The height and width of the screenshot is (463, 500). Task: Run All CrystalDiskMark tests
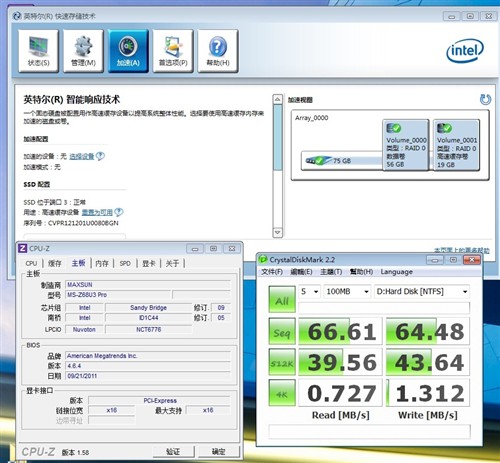point(282,299)
